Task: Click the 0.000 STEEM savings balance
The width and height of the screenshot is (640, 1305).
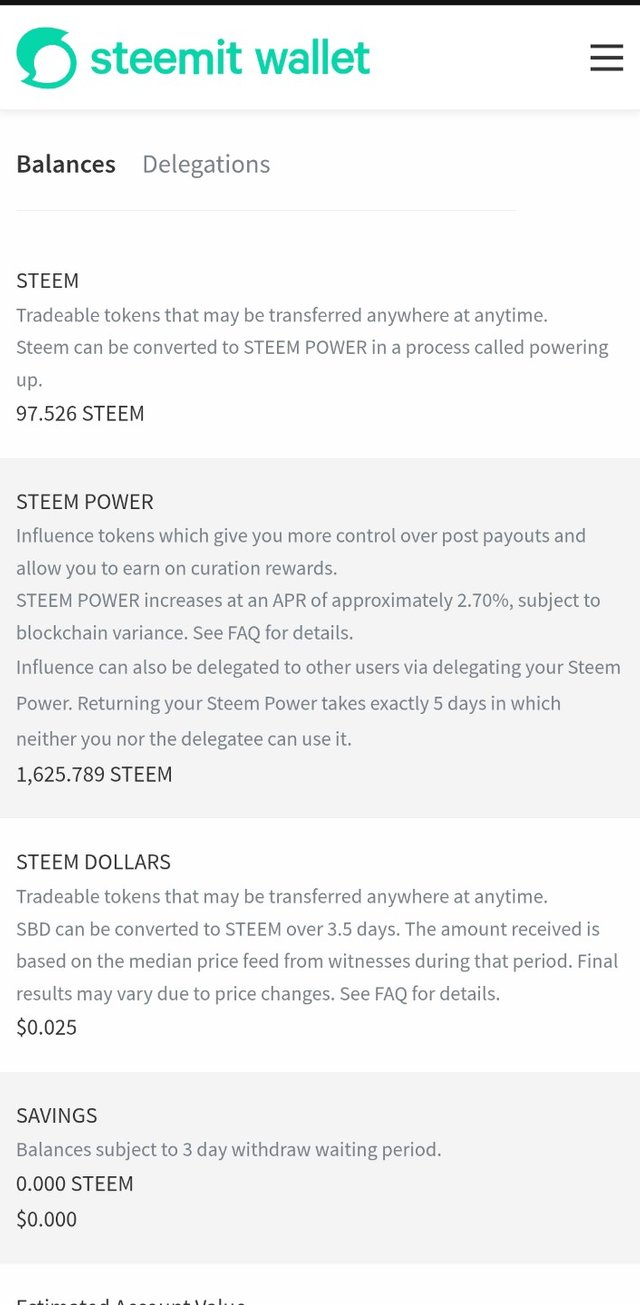Action: point(74,1184)
